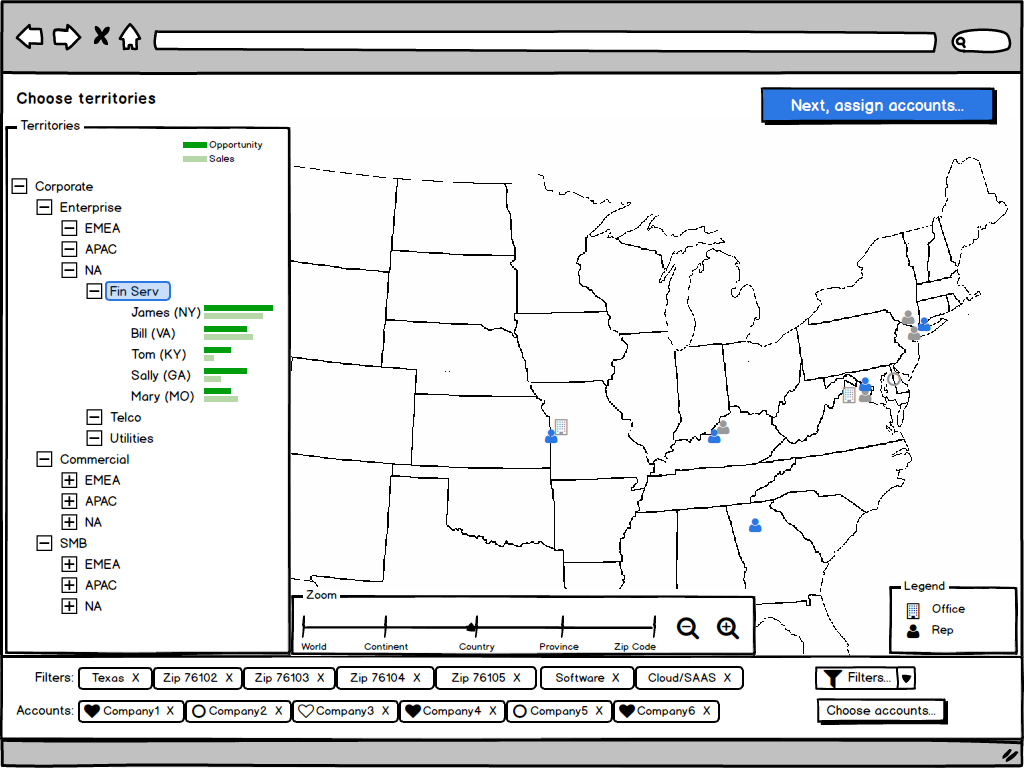Screen dimensions: 1024x768
Task: Click the home icon in browser toolbar
Action: tap(130, 36)
